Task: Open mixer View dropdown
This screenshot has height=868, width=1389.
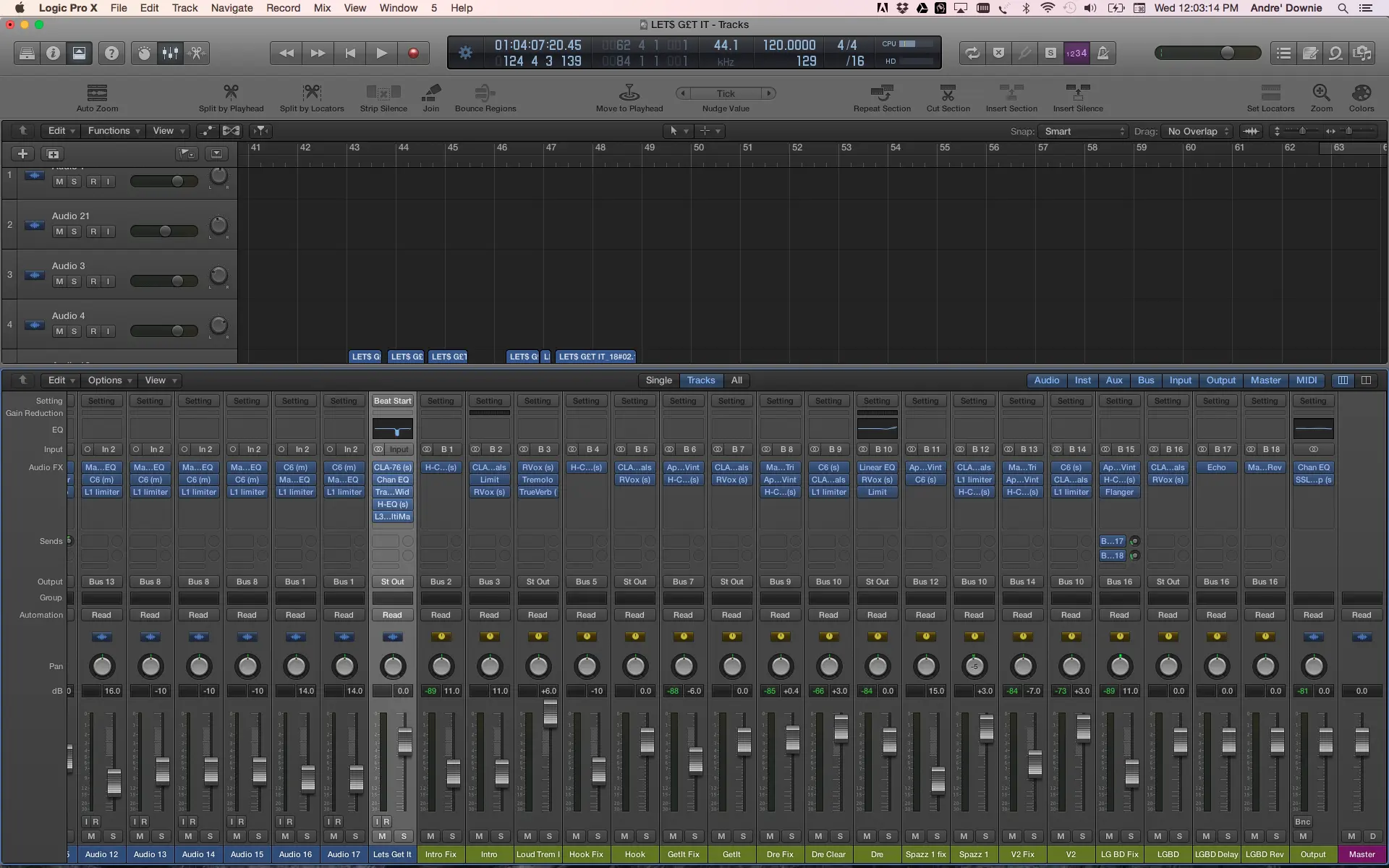Action: 161,380
